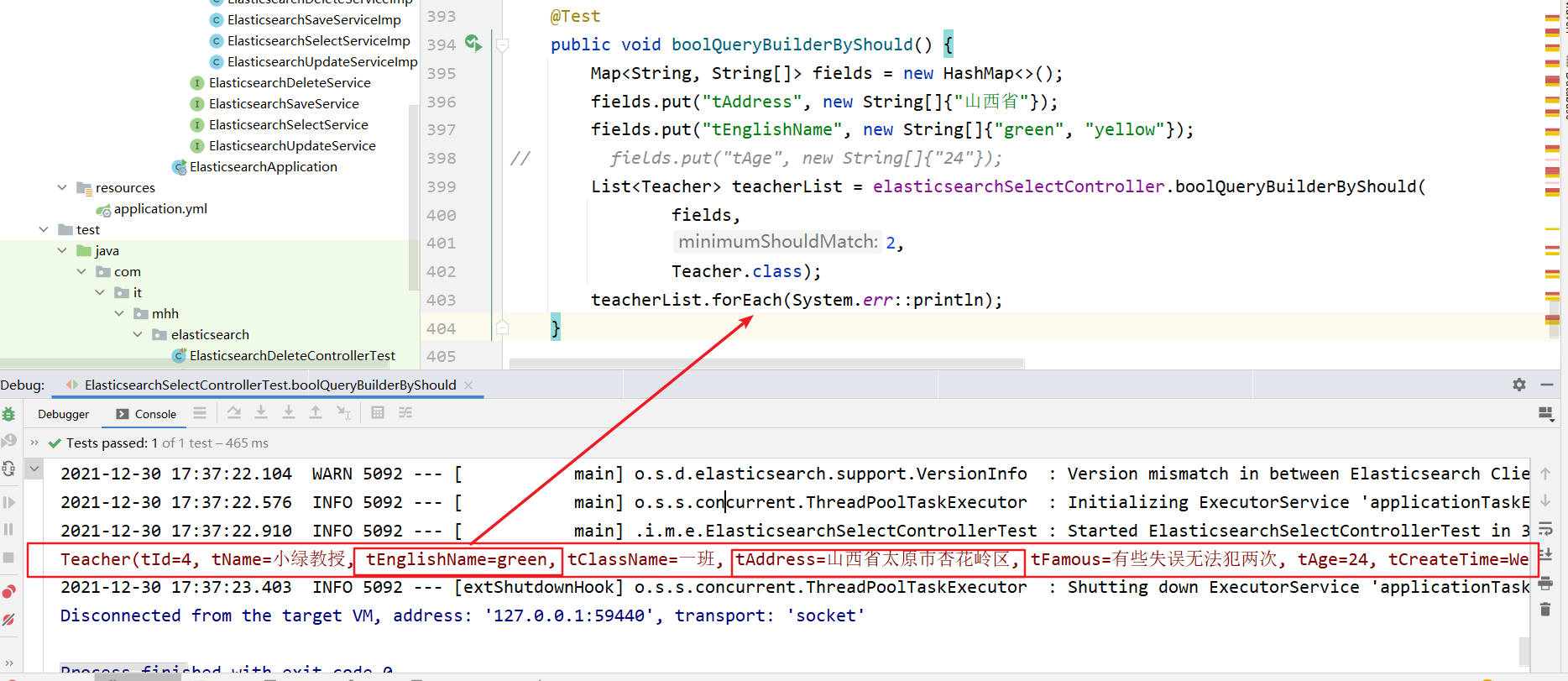Viewport: 1568px width, 681px height.
Task: Click the console fold arrow beside first log line
Action: pos(34,469)
